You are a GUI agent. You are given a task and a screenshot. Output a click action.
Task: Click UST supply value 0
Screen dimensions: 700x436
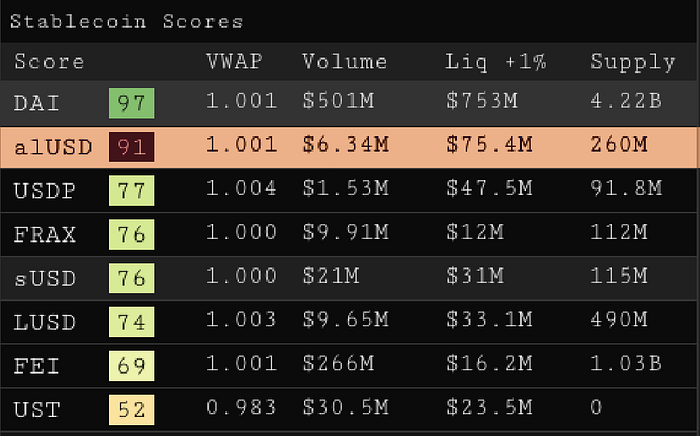click(596, 407)
